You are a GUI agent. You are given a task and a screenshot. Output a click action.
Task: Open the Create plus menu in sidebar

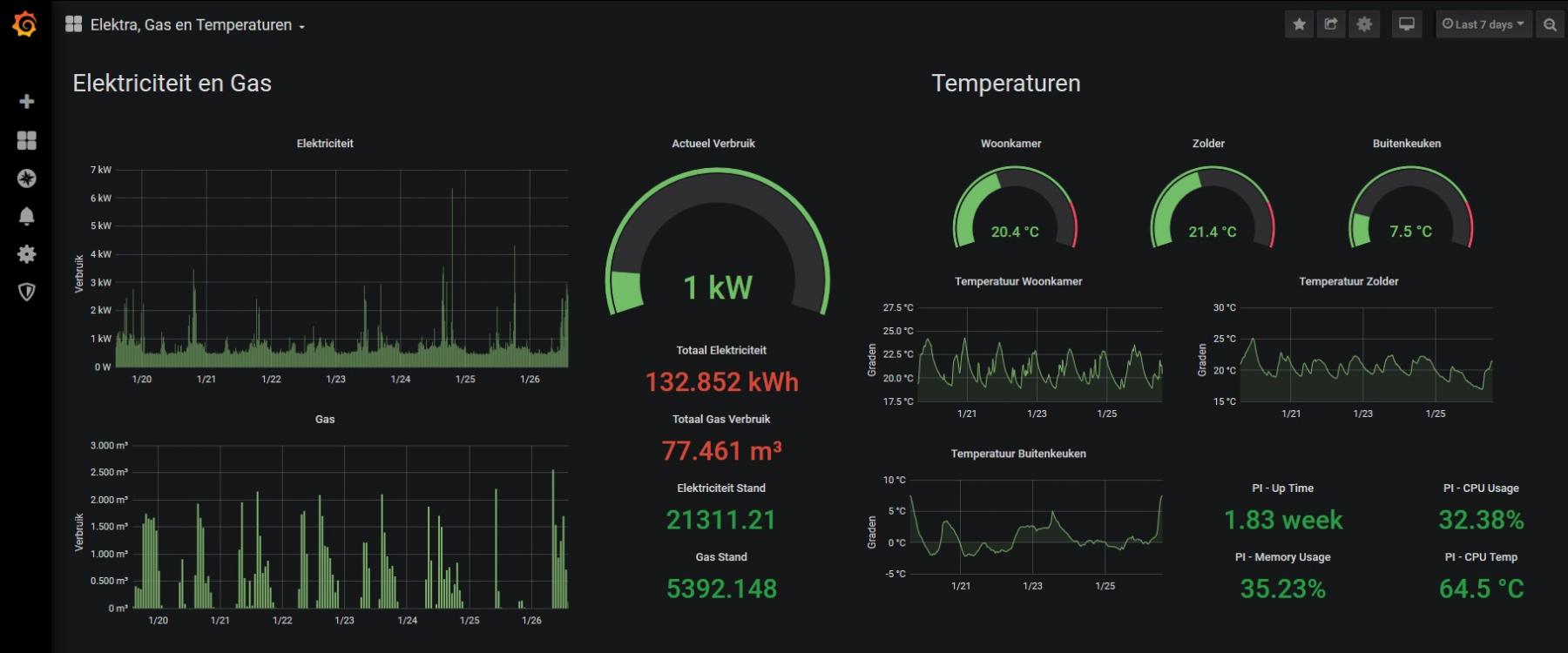pyautogui.click(x=26, y=102)
